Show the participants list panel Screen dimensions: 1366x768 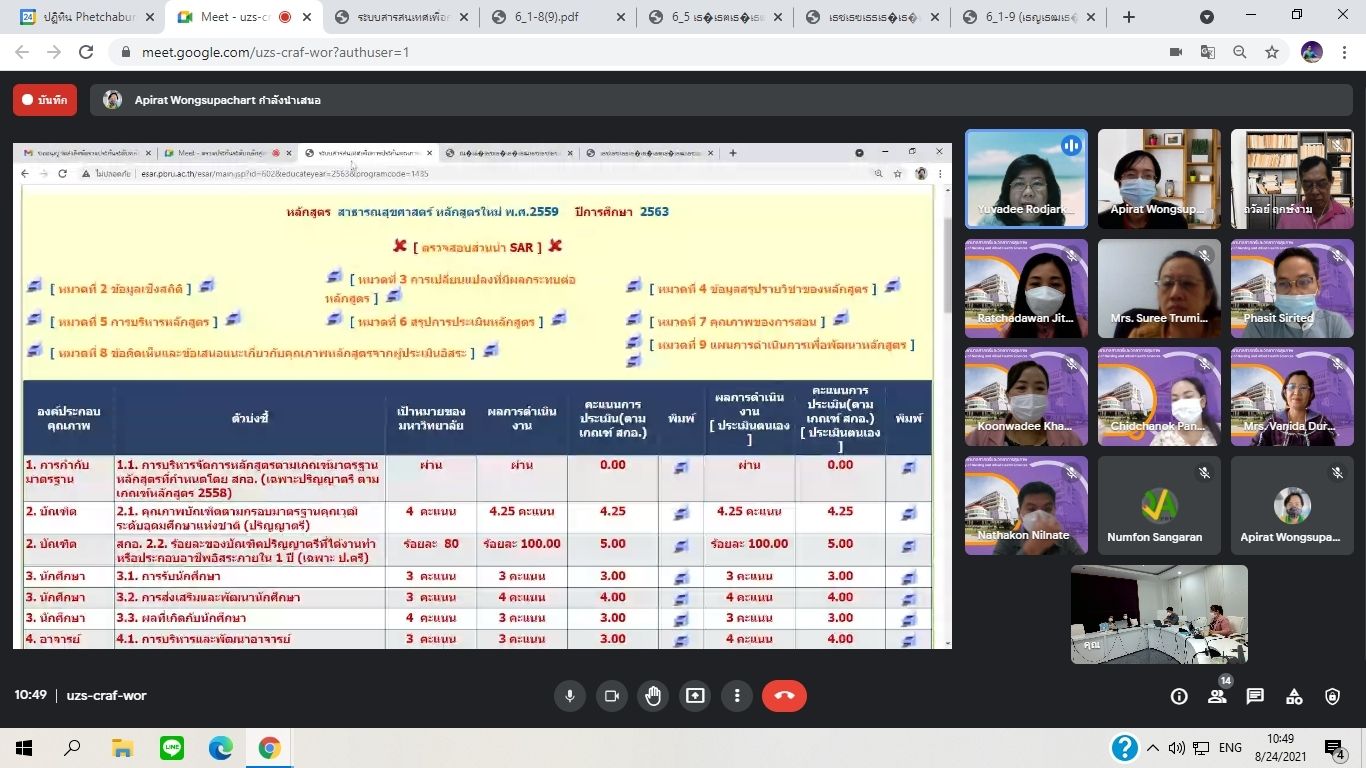tap(1217, 697)
